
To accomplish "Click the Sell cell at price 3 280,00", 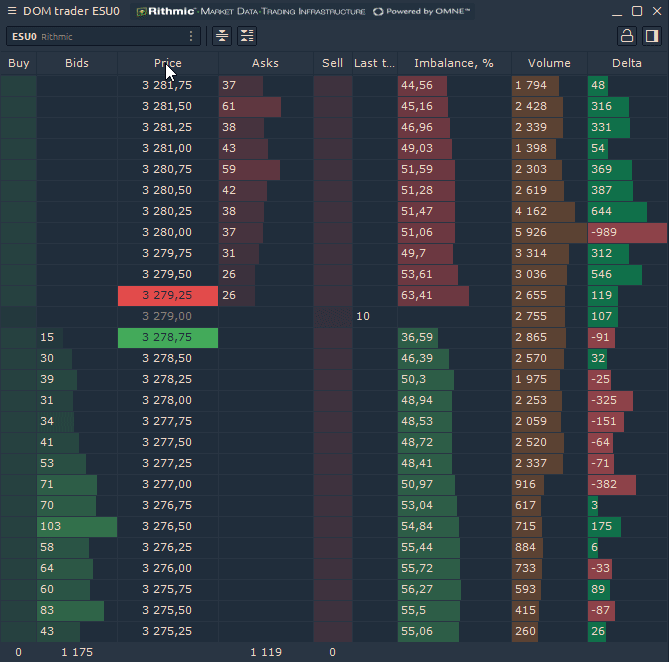I will pyautogui.click(x=333, y=232).
